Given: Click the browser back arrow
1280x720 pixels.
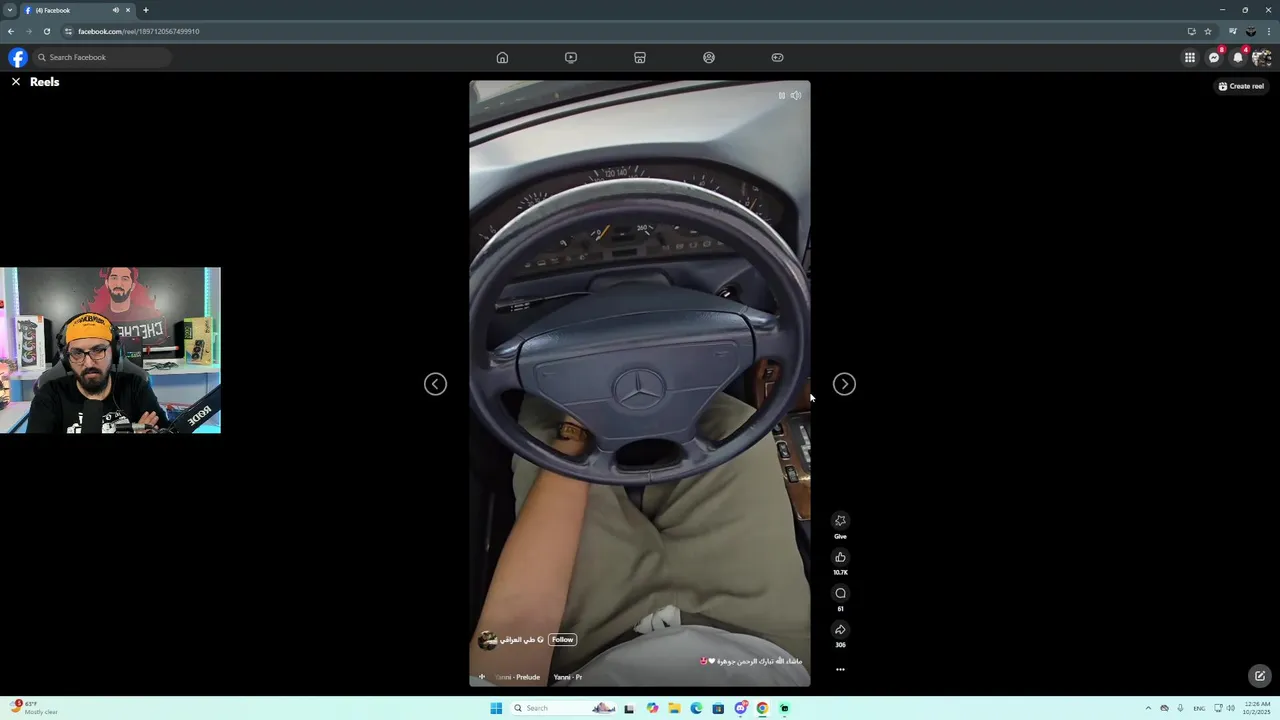Looking at the screenshot, I should 11,31.
